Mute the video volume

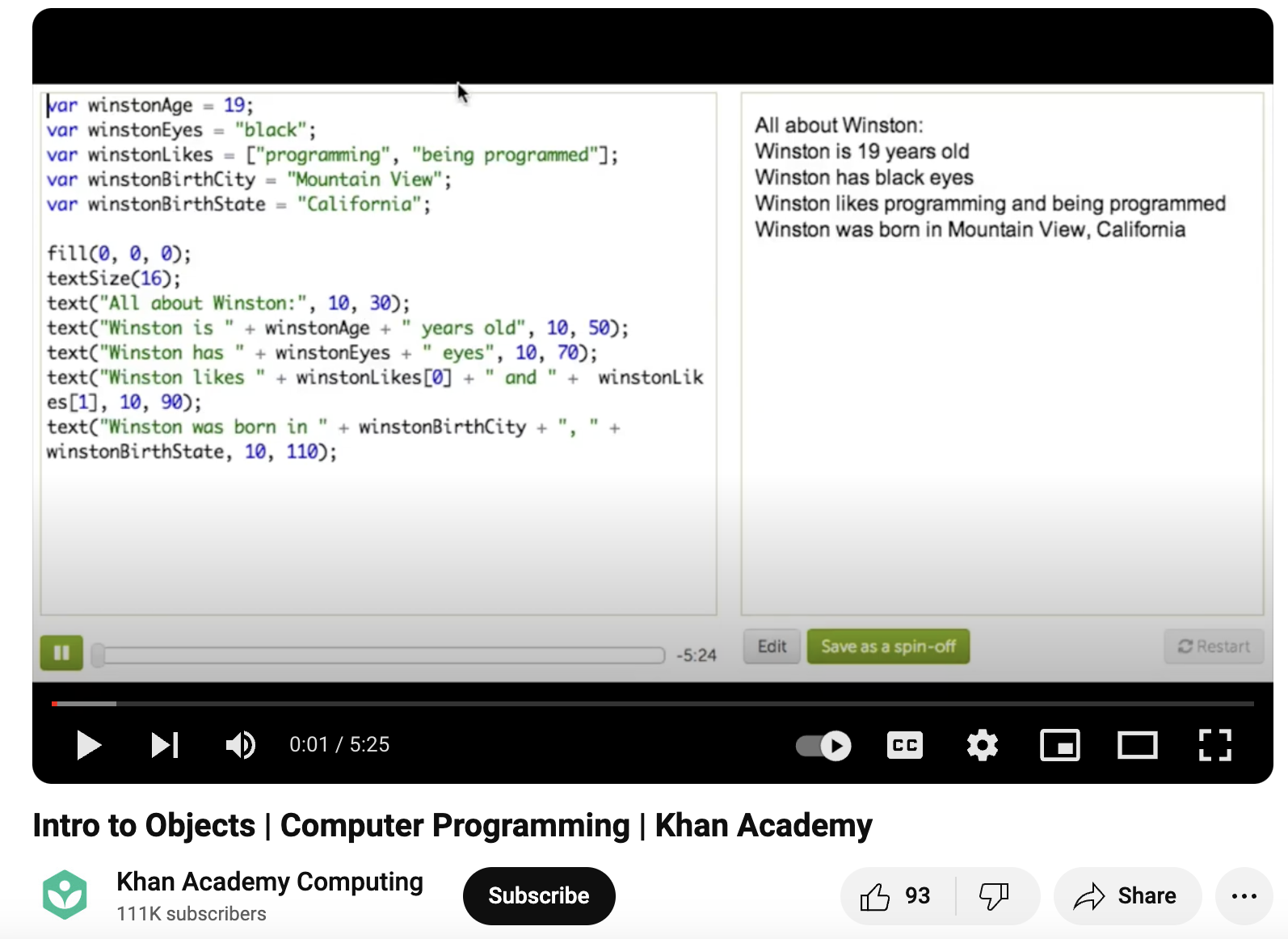pos(240,745)
